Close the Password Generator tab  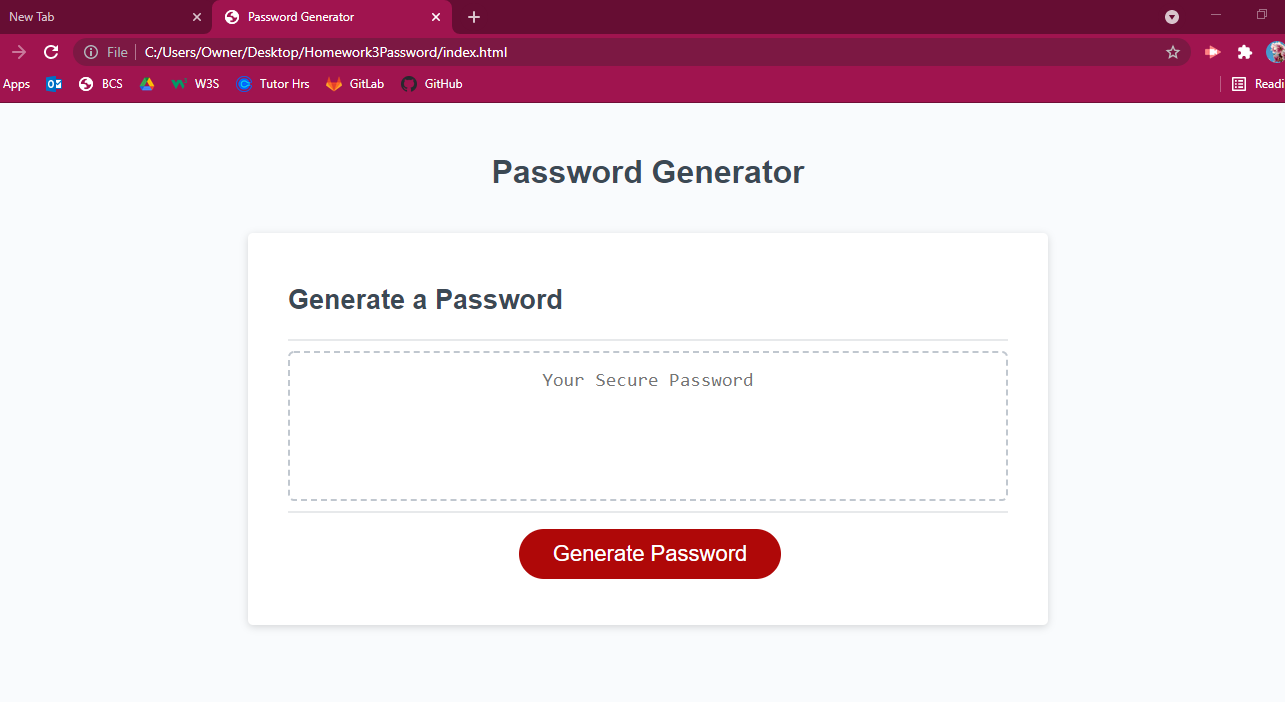click(x=436, y=17)
